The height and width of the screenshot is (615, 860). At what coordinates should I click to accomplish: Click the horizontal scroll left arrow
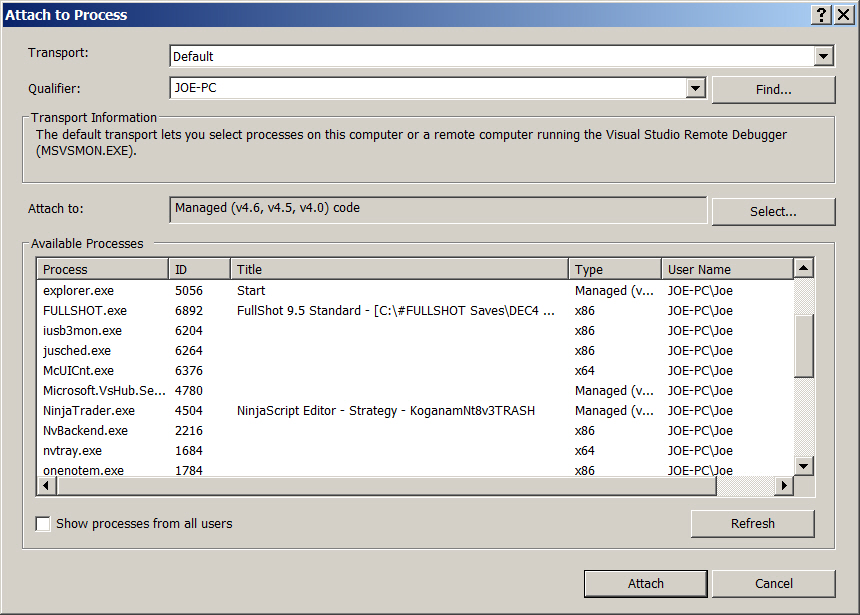click(47, 486)
